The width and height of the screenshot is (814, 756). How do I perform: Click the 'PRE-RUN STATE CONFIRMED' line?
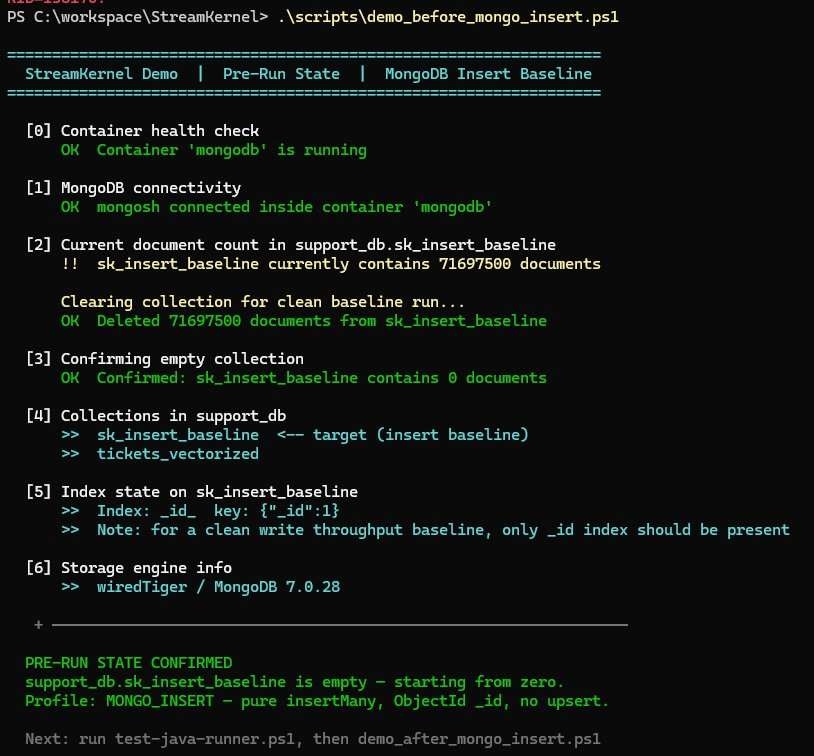tap(129, 663)
